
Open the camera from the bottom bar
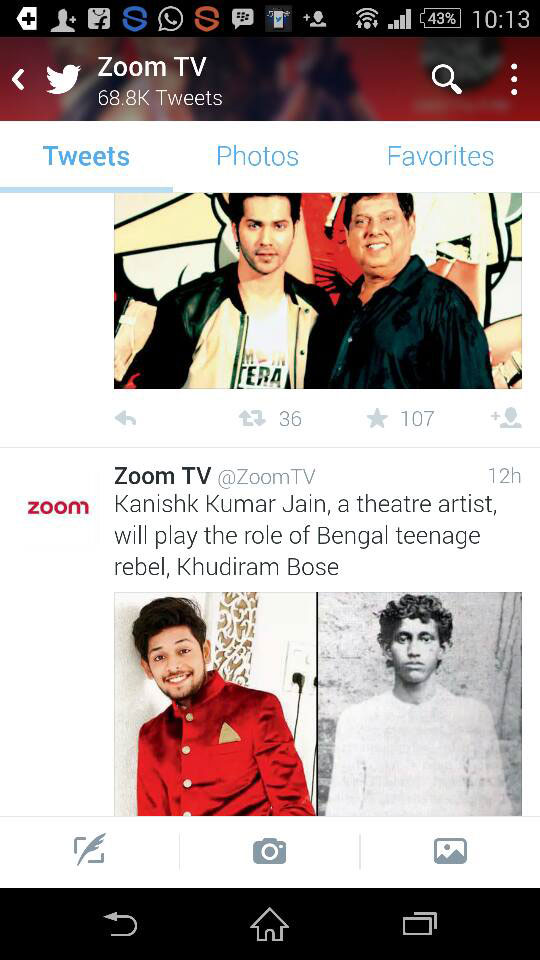click(269, 852)
